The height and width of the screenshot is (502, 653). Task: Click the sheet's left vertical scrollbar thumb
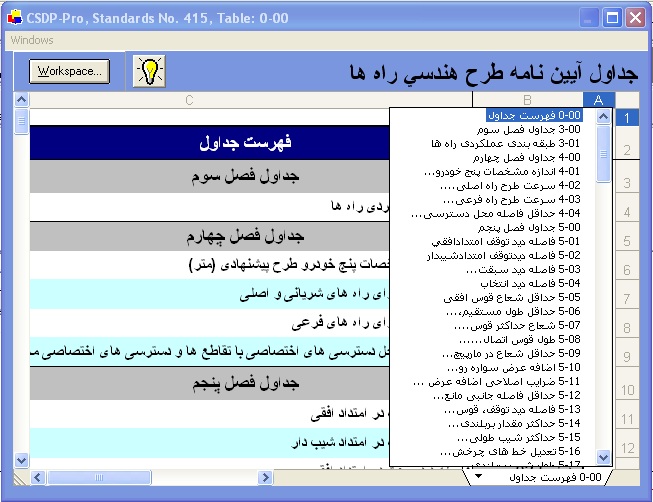pos(22,121)
